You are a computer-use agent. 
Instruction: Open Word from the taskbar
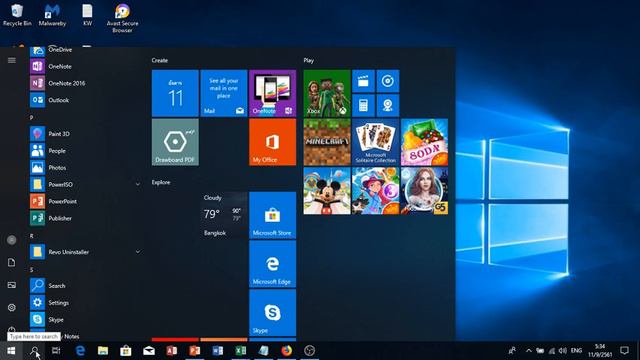(218, 351)
